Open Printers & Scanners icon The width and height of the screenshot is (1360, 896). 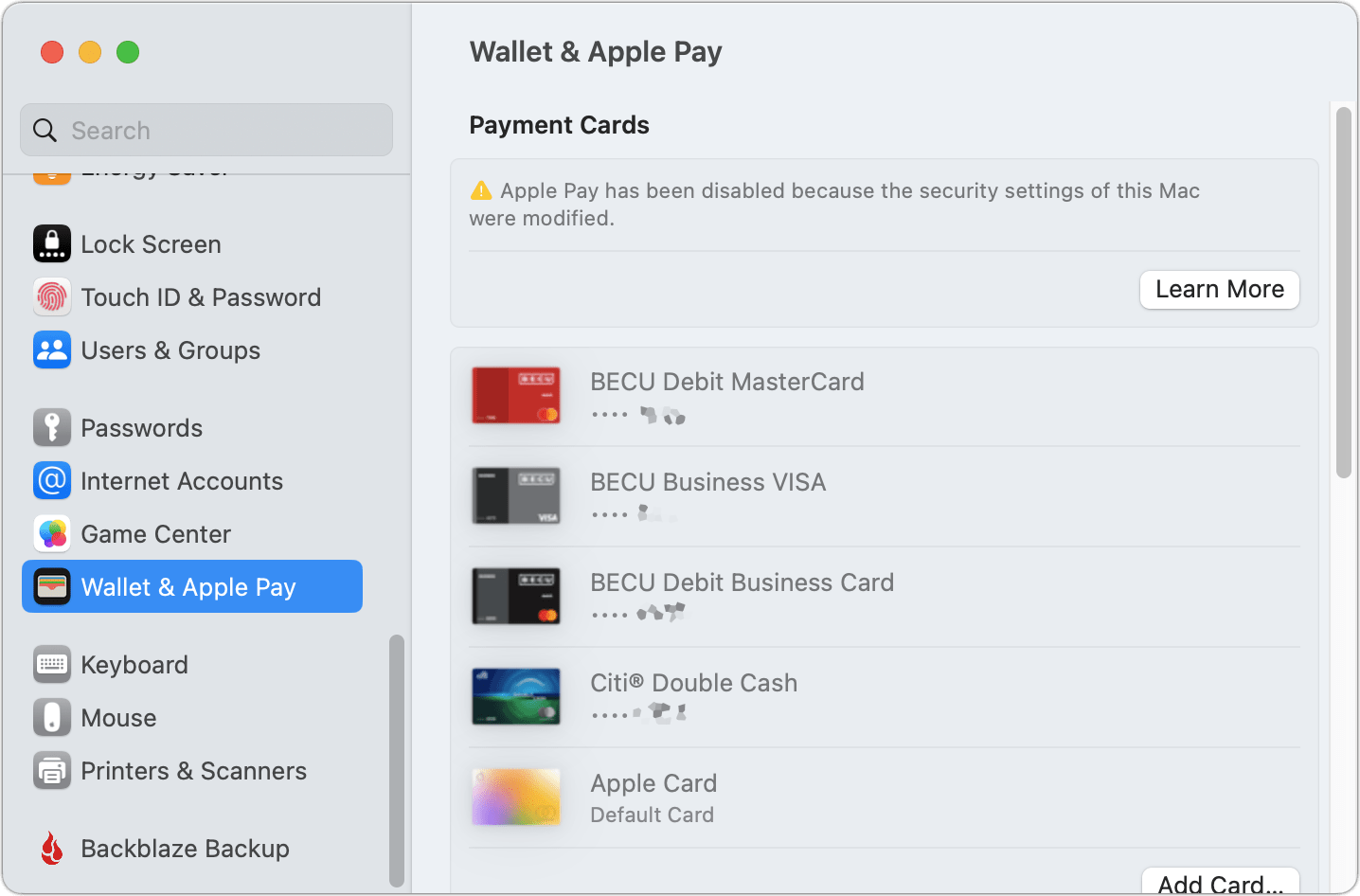tap(51, 770)
